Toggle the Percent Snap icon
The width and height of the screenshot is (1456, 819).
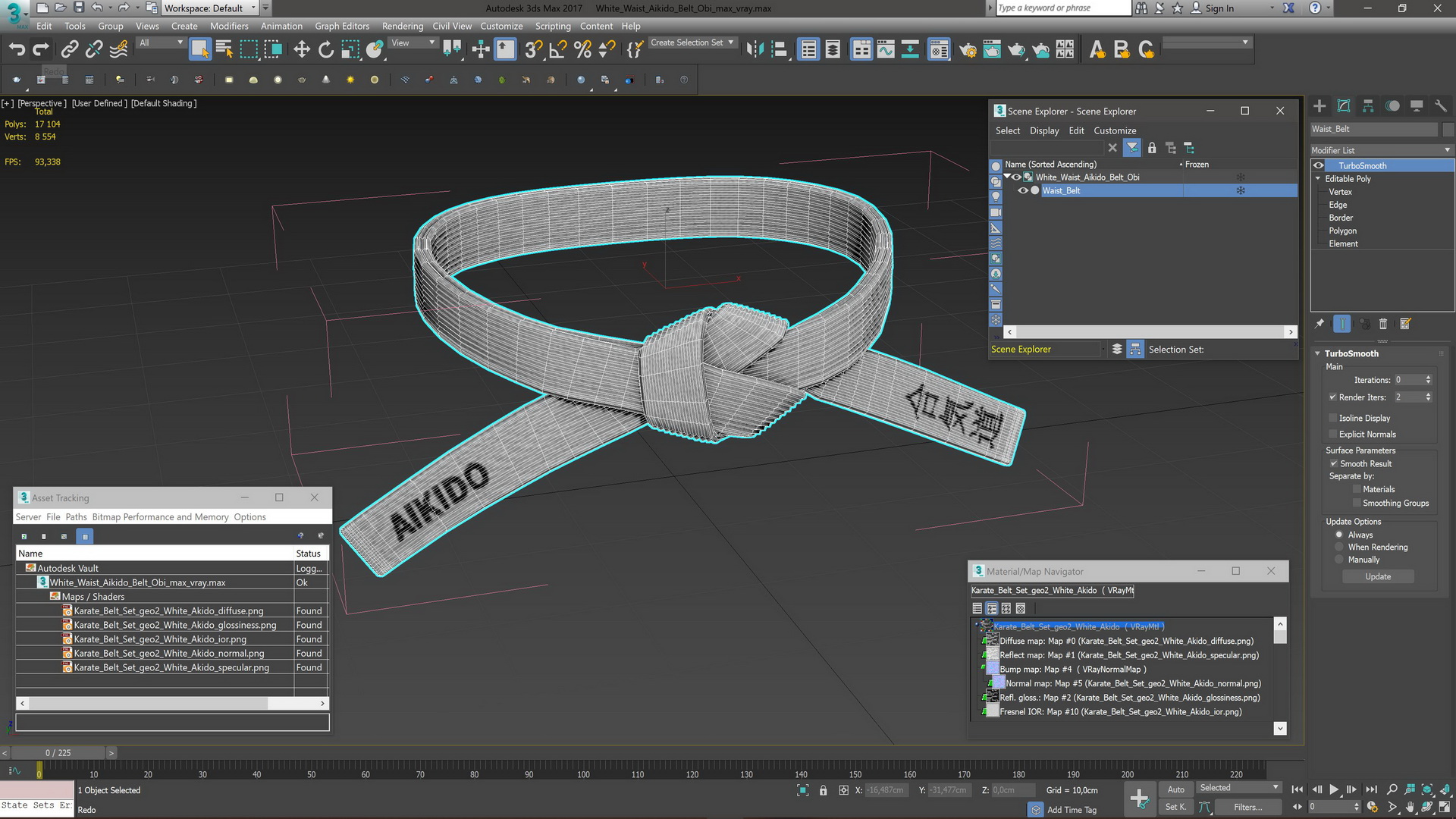[582, 50]
